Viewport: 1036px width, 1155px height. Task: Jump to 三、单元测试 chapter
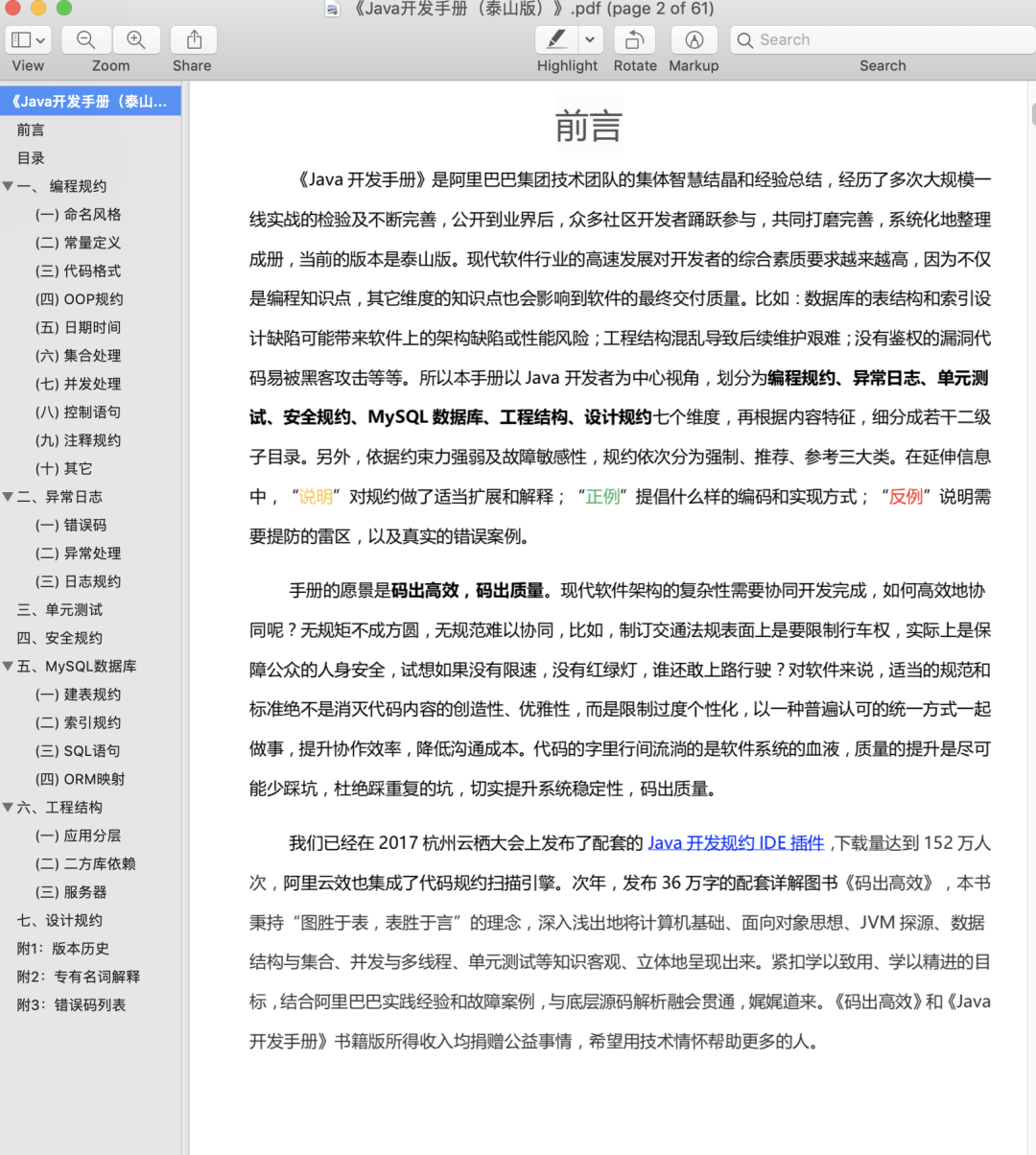(59, 610)
